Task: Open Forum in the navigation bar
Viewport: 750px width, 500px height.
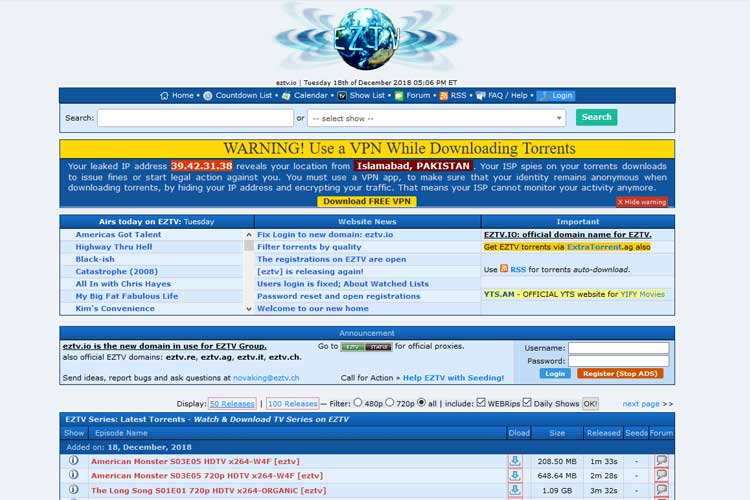Action: [x=418, y=96]
